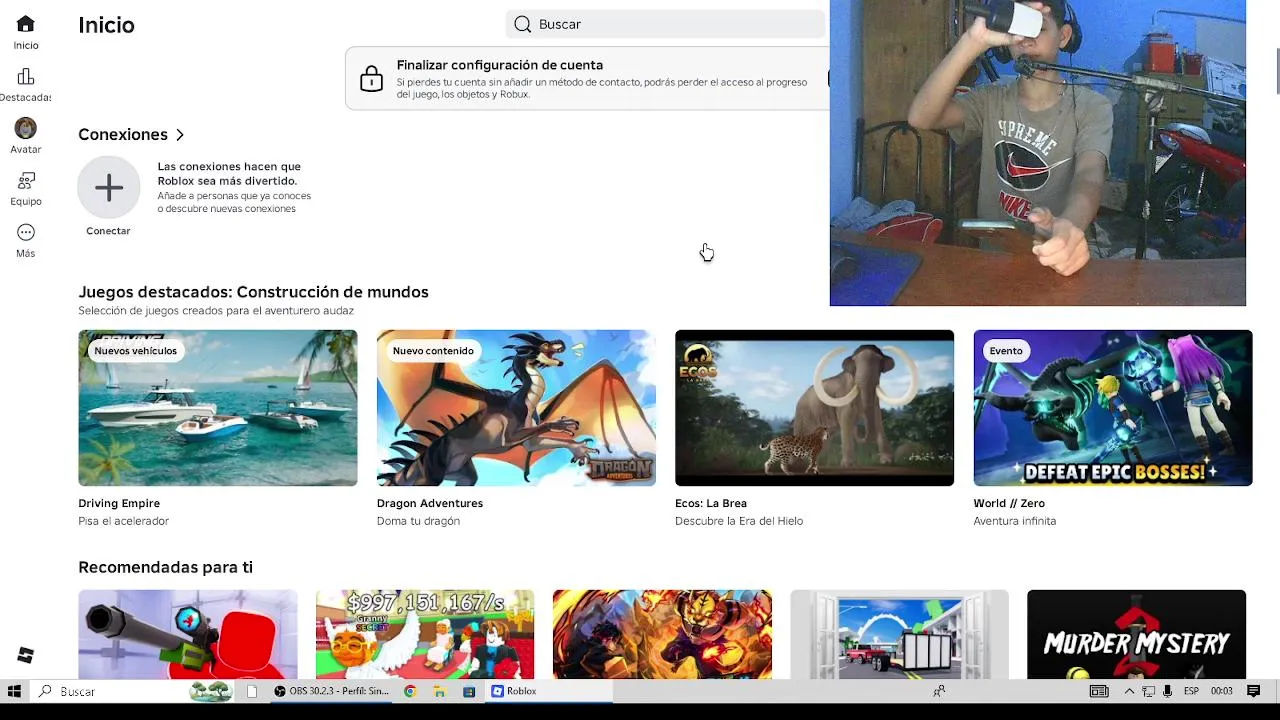Click the plus Conectar circle button

(x=109, y=187)
